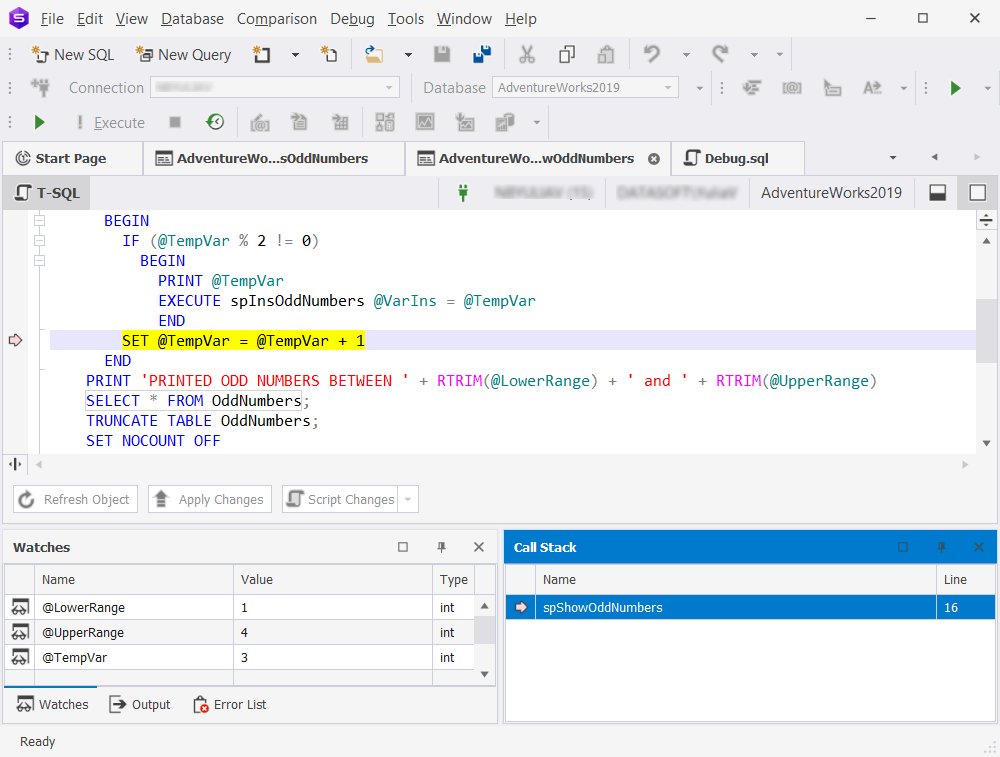Collapse the IF statement block
1000x757 pixels.
point(40,240)
